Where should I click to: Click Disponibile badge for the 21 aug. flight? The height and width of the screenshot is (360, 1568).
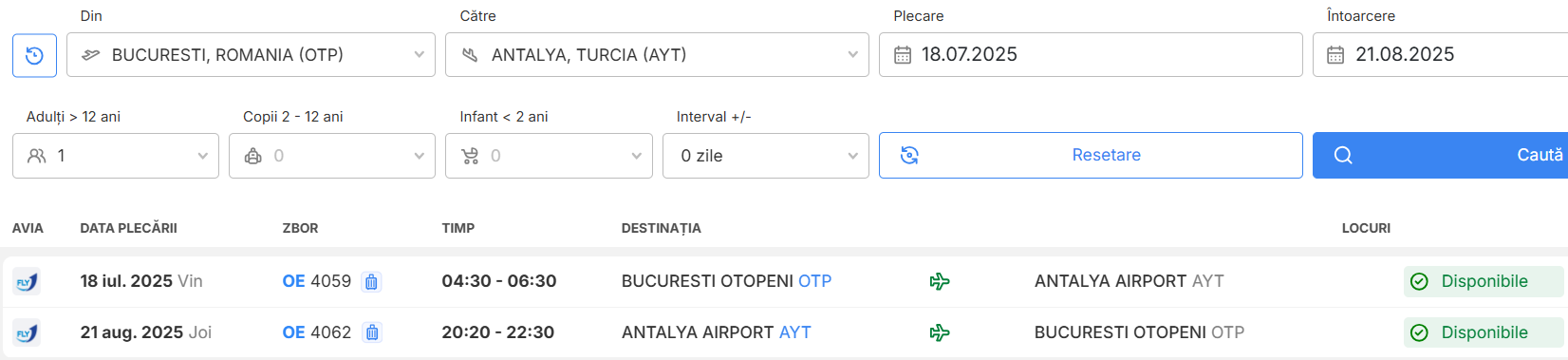1484,332
